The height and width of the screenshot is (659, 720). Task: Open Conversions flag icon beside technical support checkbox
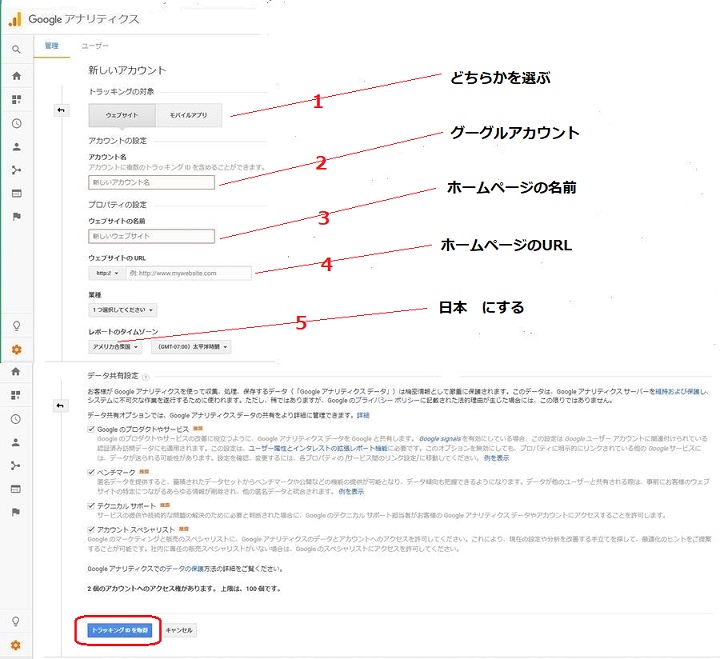[16, 512]
